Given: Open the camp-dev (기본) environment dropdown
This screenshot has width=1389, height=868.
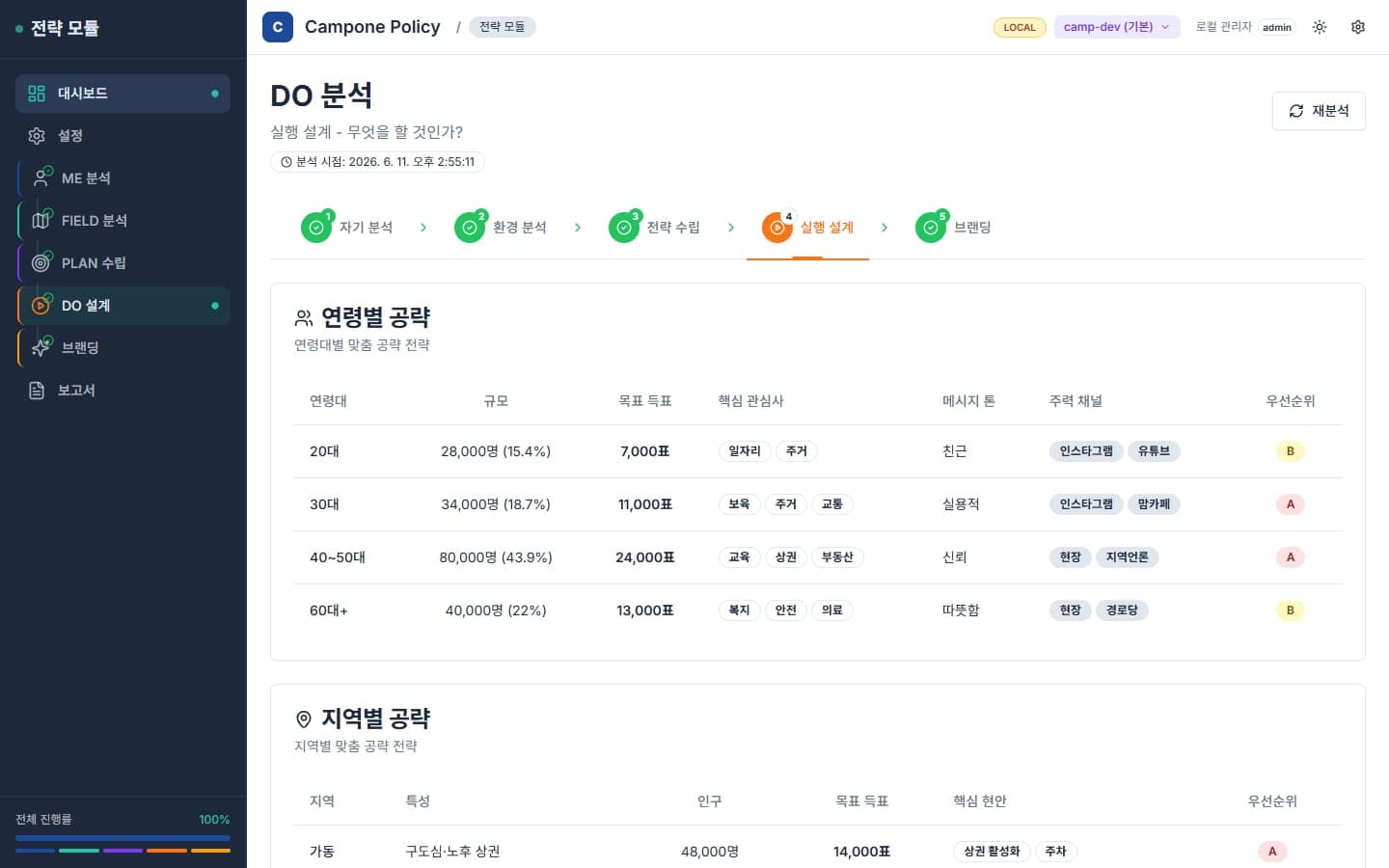Looking at the screenshot, I should (1117, 27).
